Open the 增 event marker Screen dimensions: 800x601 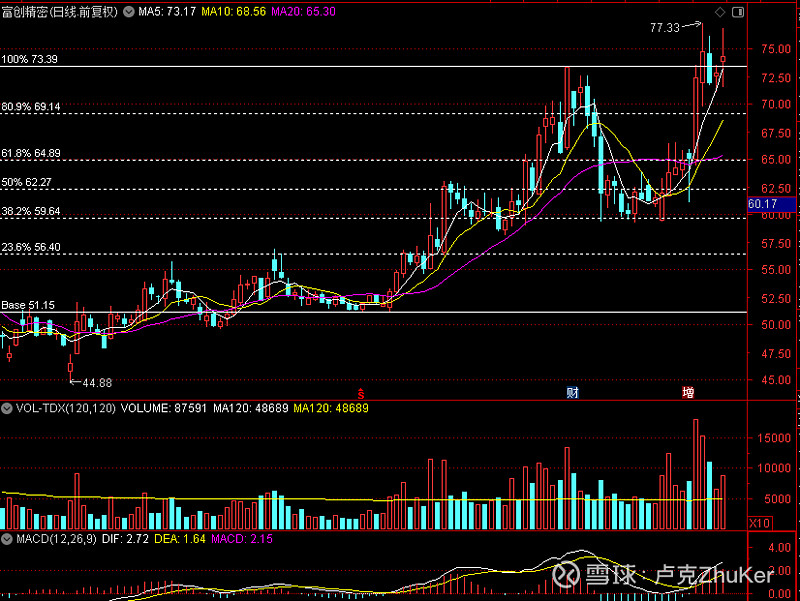(x=688, y=392)
